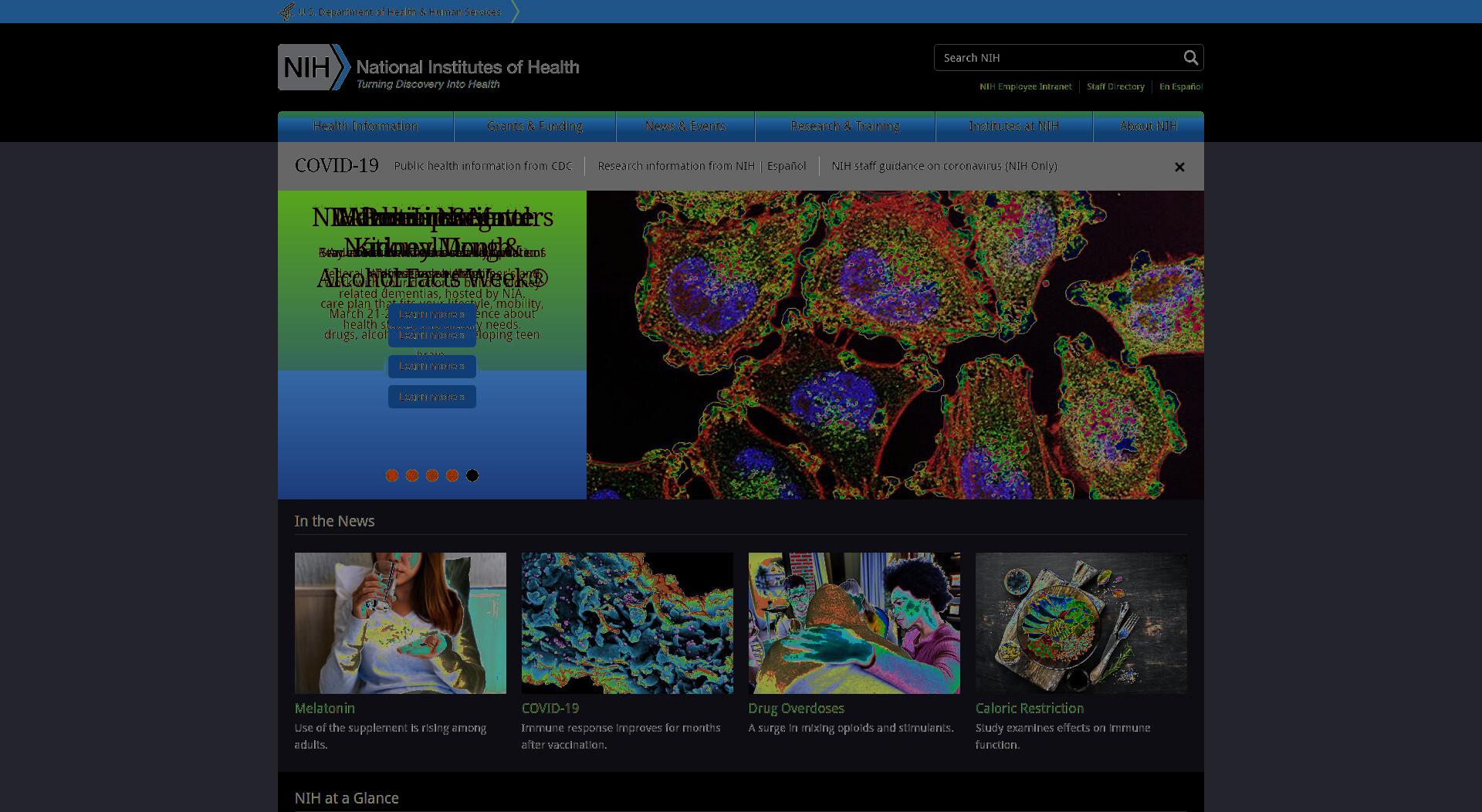The image size is (1482, 812).
Task: Open the COVID-19 news story thumbnail
Action: click(628, 623)
